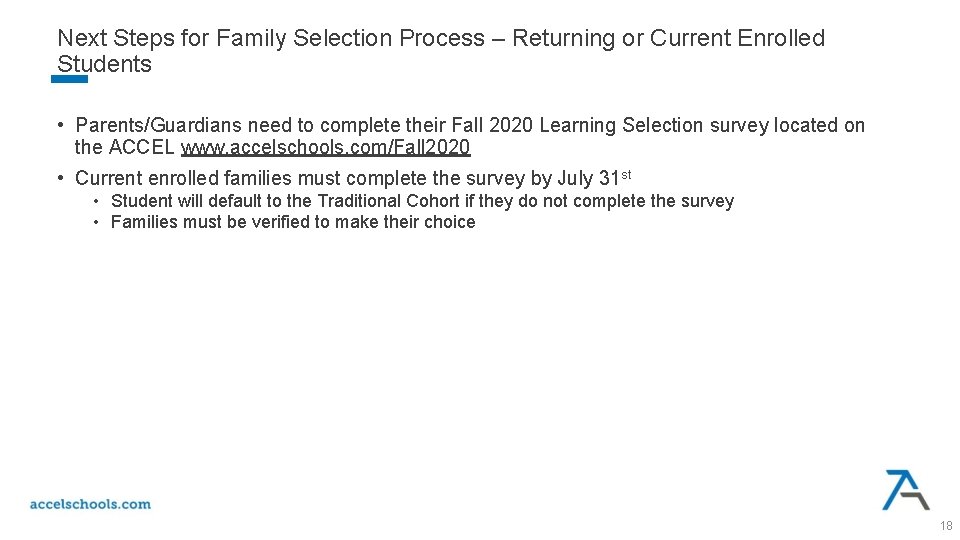Click the blue accent bar under the title

[x=69, y=79]
